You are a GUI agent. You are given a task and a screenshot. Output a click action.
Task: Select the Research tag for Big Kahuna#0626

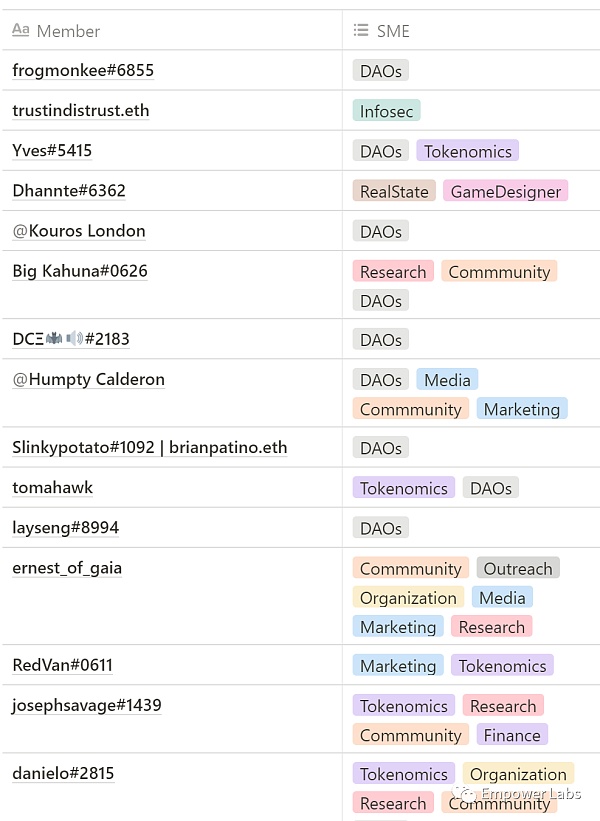point(393,271)
